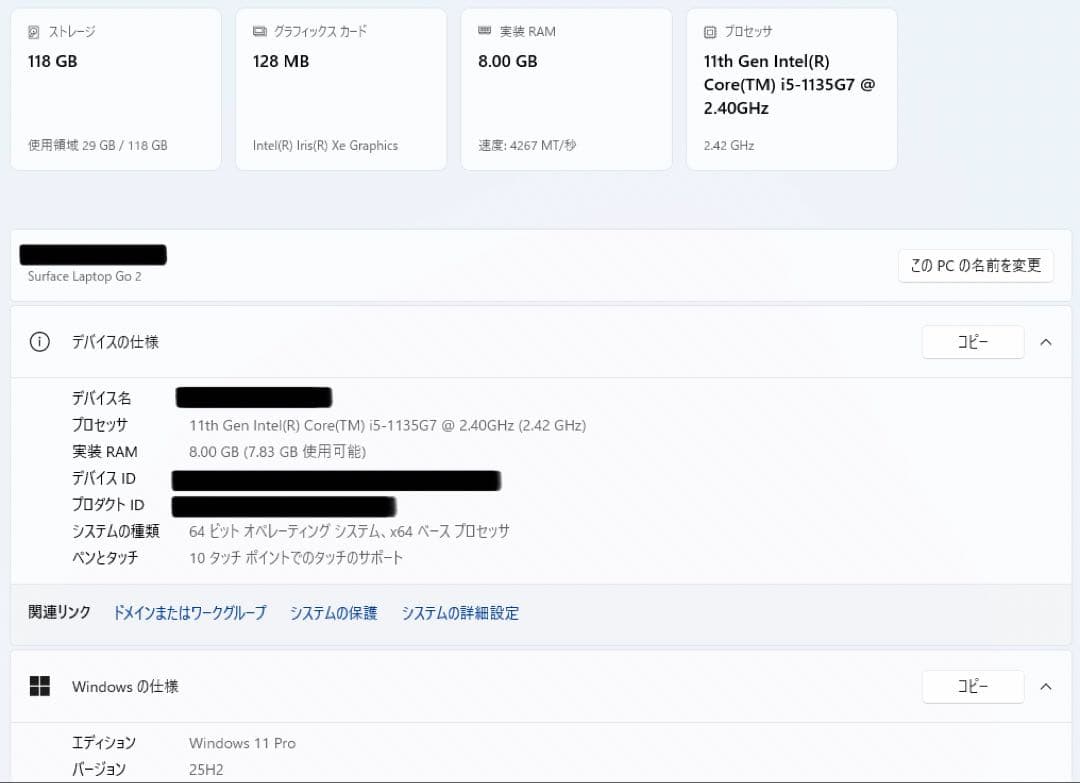Open the 実装 RAM 8.00 GB card
Viewport: 1080px width, 783px height.
566,90
